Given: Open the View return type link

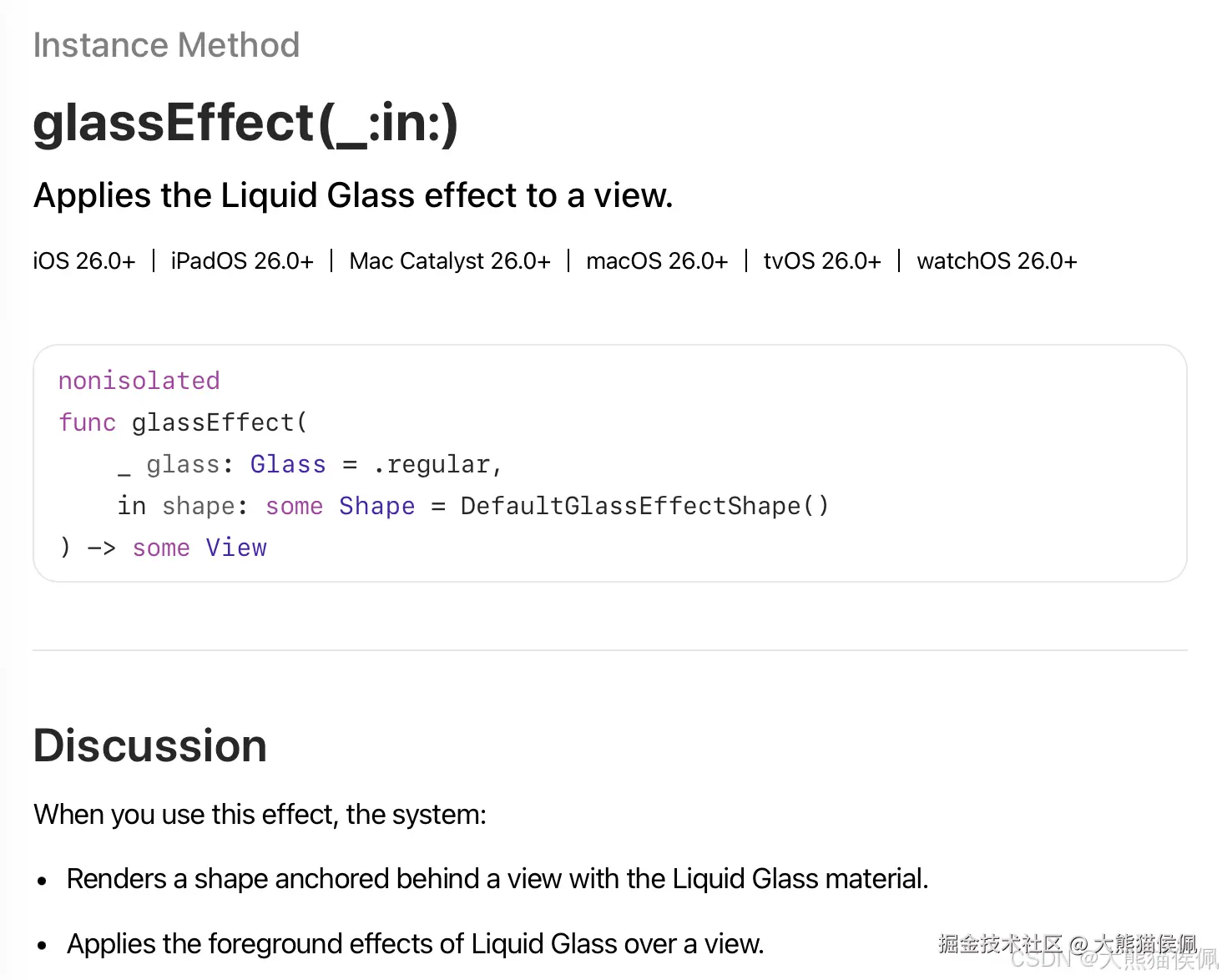Looking at the screenshot, I should [x=236, y=548].
